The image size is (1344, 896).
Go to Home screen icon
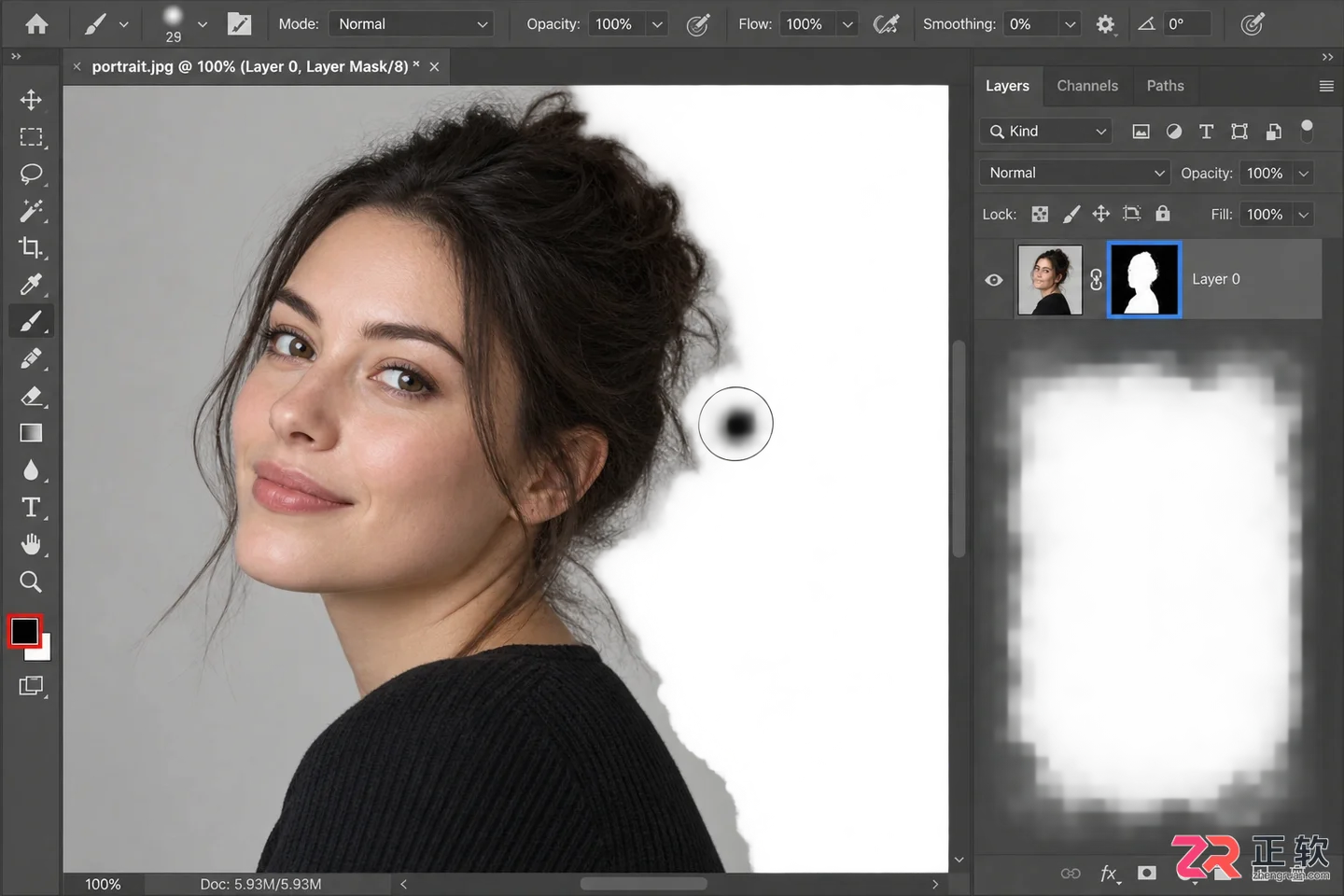point(36,24)
